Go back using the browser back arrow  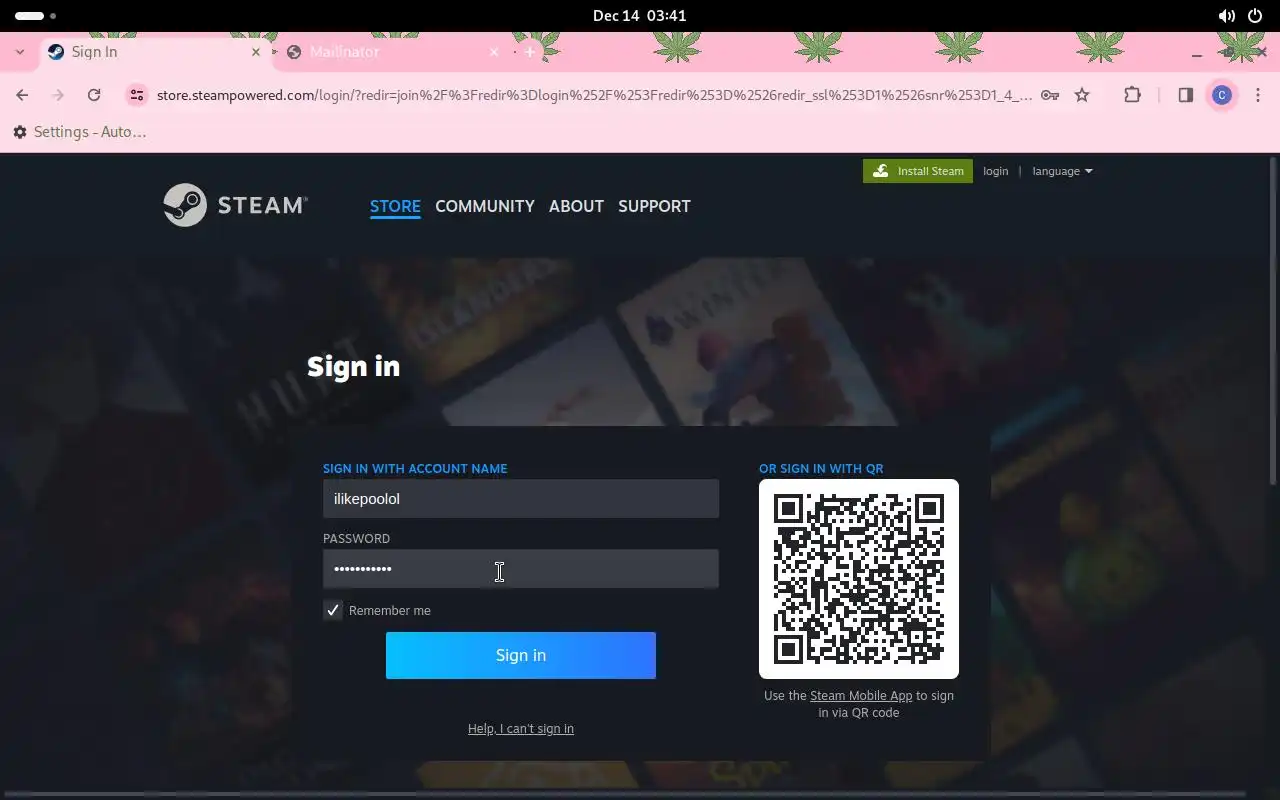[x=22, y=95]
